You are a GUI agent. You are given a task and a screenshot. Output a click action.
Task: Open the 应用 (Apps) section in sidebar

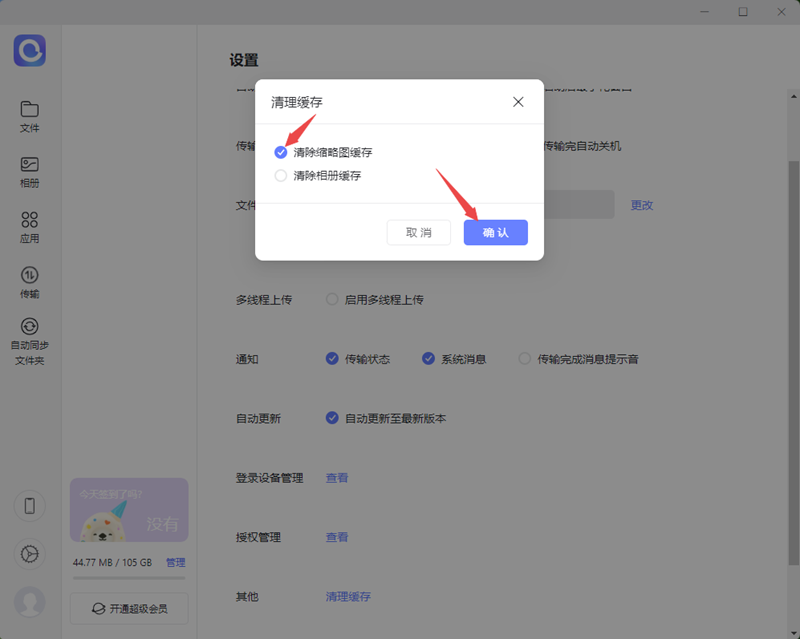click(x=29, y=227)
